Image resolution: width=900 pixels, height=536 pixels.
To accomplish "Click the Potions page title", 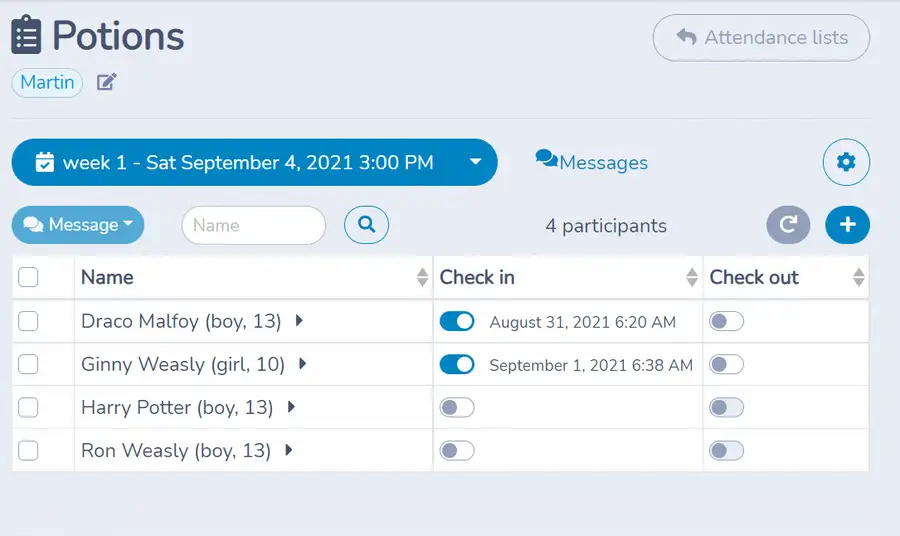I will click(x=118, y=36).
